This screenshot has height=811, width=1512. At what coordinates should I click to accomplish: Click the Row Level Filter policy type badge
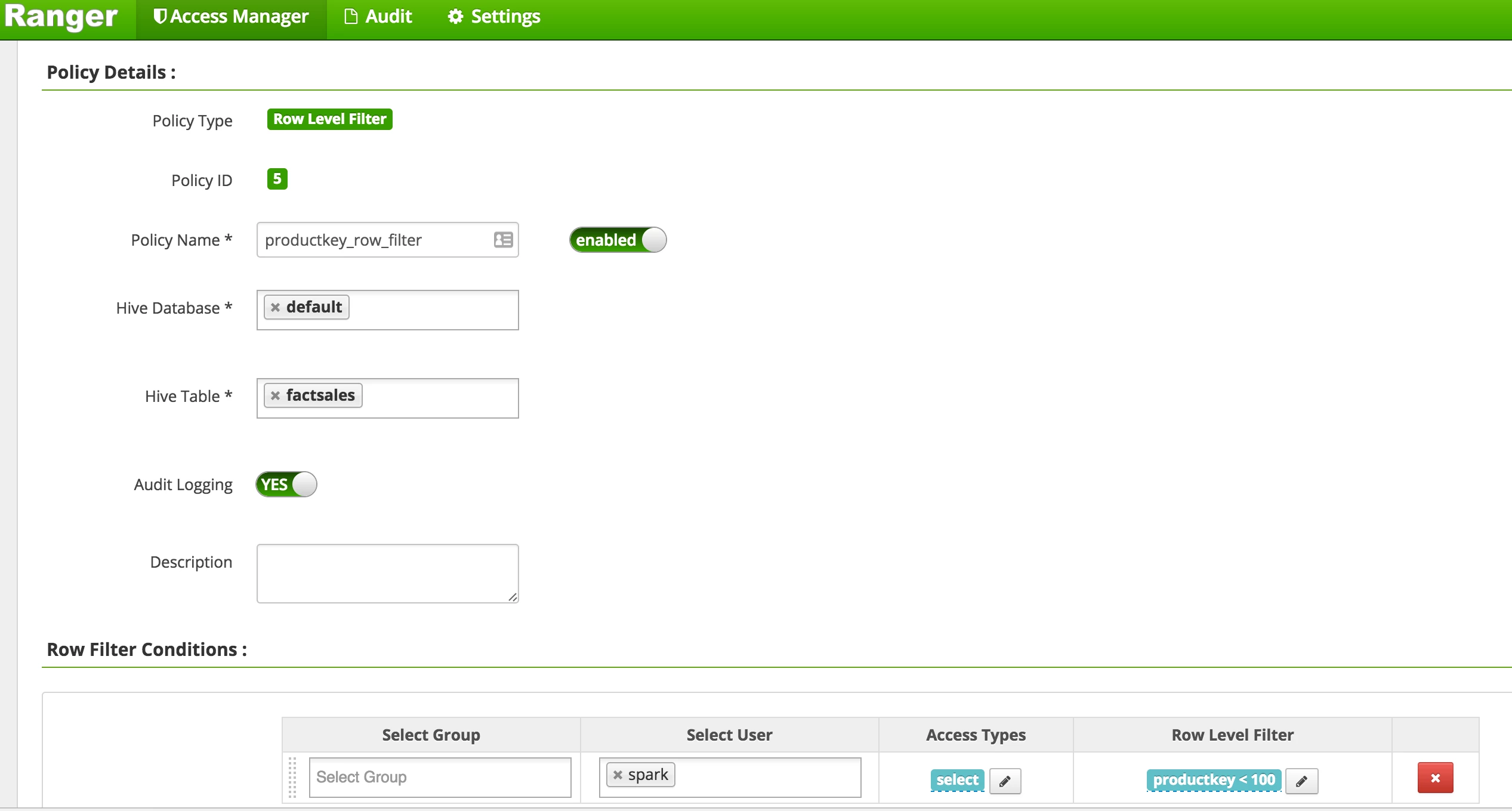pyautogui.click(x=329, y=119)
